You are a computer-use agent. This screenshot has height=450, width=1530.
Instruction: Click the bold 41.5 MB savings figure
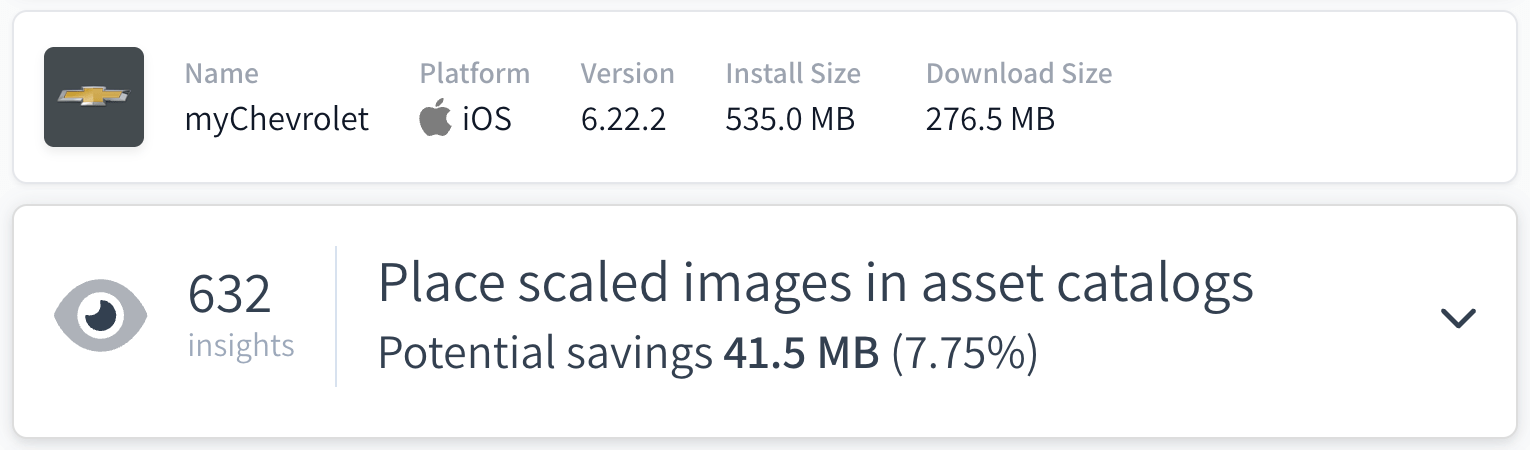point(800,353)
